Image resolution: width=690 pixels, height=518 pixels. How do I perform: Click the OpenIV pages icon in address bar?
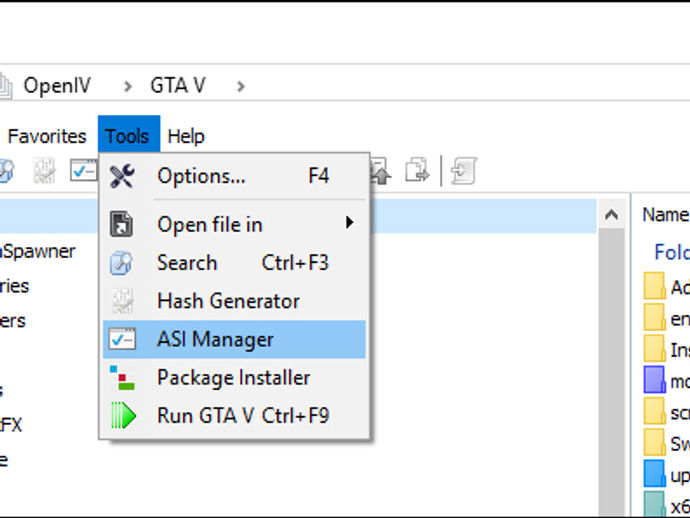click(x=6, y=86)
